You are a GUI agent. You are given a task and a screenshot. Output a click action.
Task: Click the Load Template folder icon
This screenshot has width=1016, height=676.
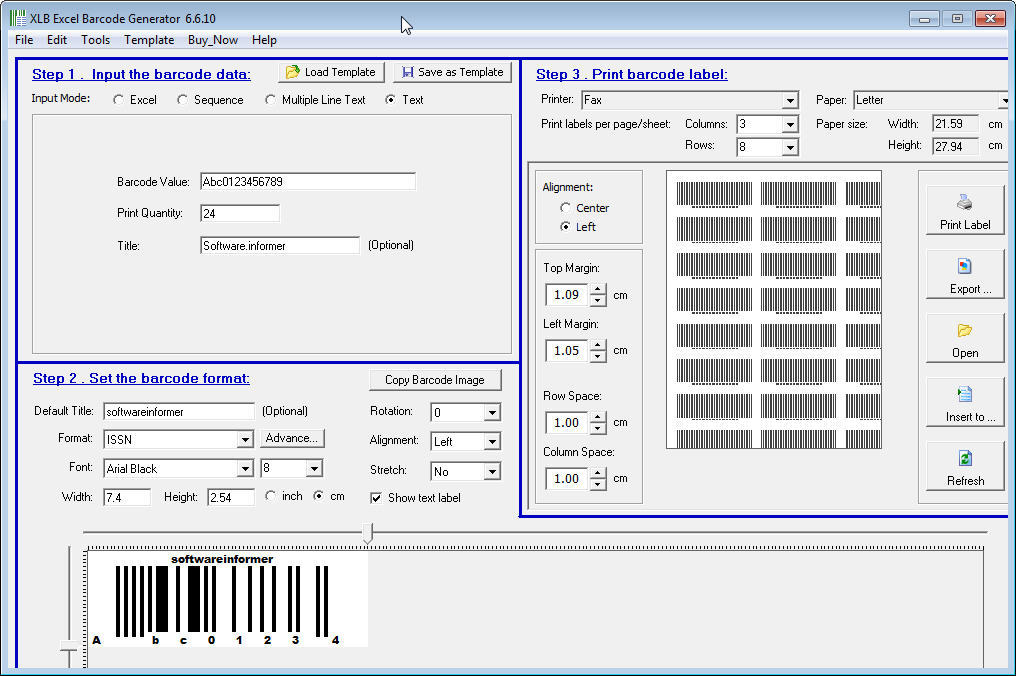point(293,72)
